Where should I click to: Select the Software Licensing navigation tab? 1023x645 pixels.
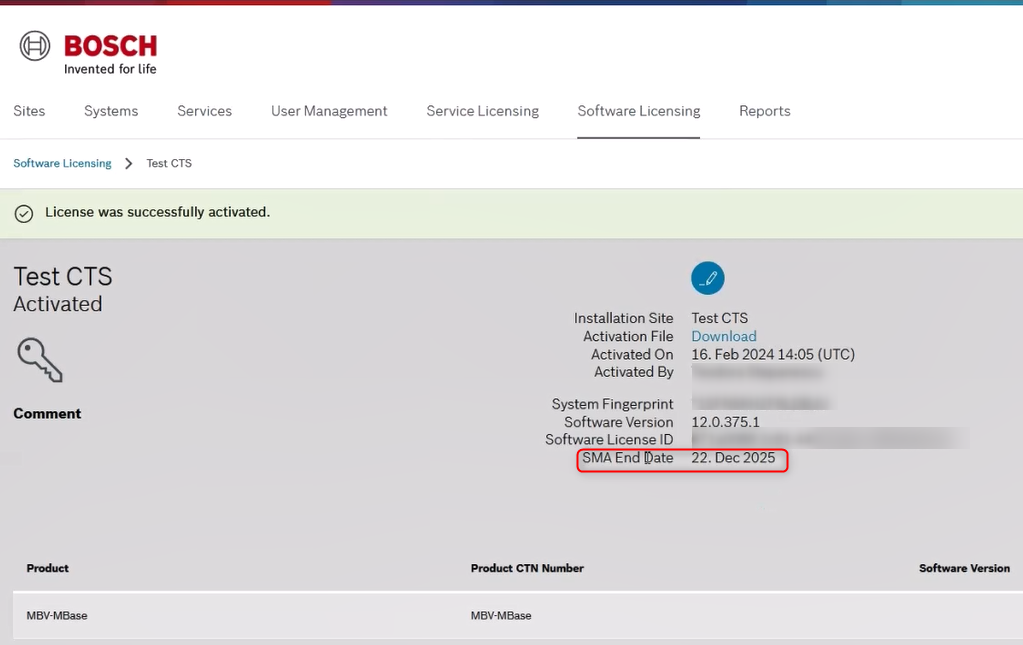tap(638, 111)
